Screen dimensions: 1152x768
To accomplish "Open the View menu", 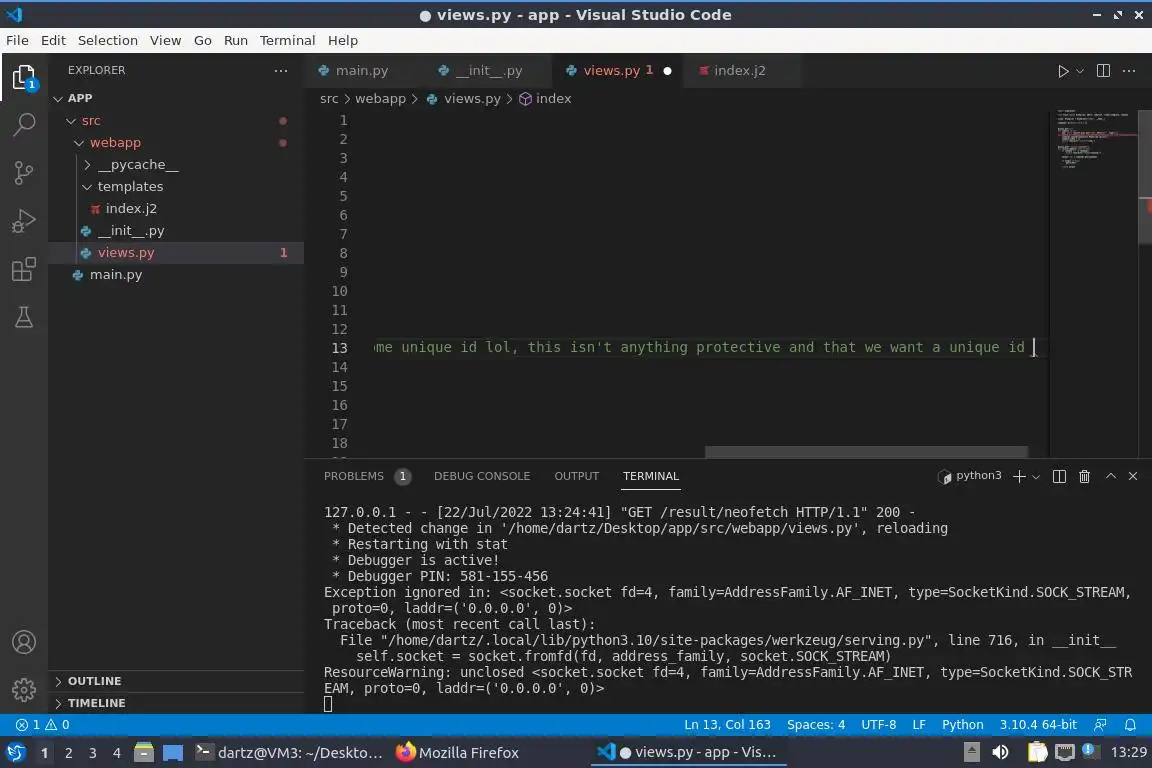I will [165, 40].
